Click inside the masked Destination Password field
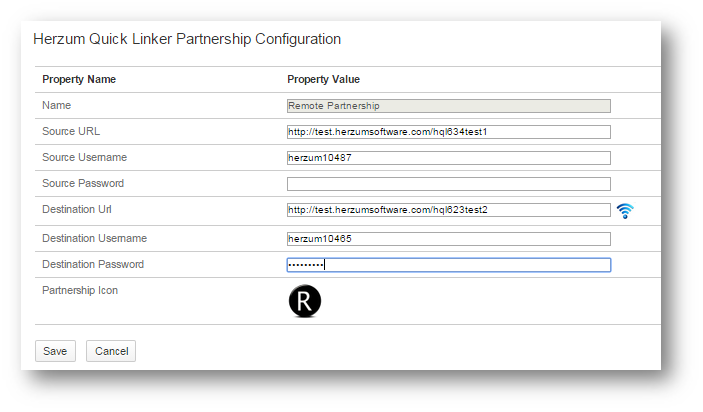Image resolution: width=703 pixels, height=412 pixels. (x=448, y=265)
